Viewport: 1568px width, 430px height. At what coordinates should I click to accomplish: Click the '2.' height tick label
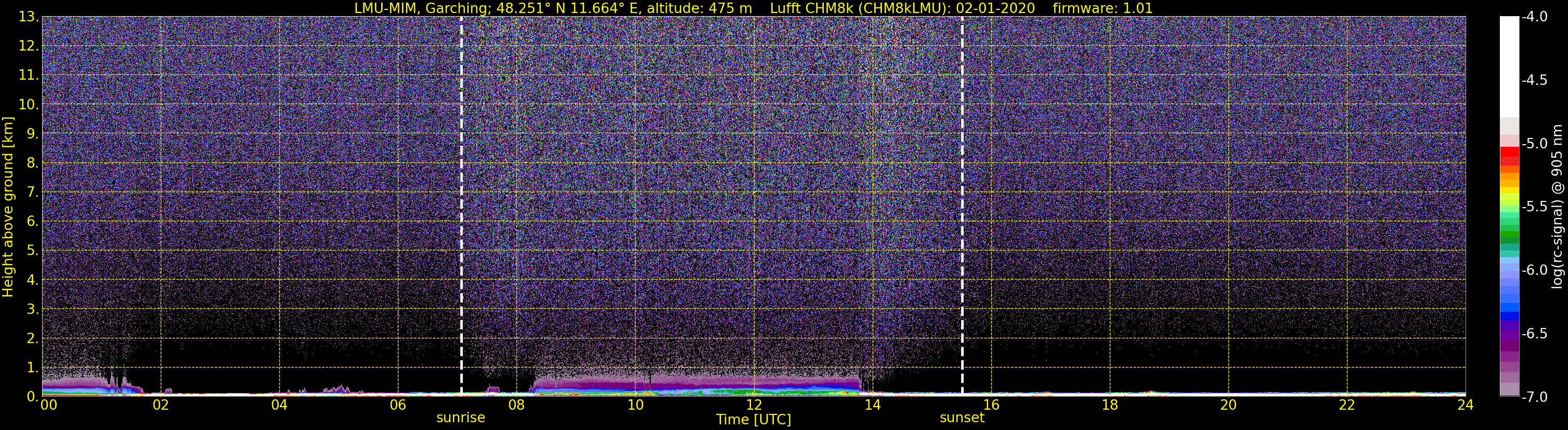pos(32,339)
